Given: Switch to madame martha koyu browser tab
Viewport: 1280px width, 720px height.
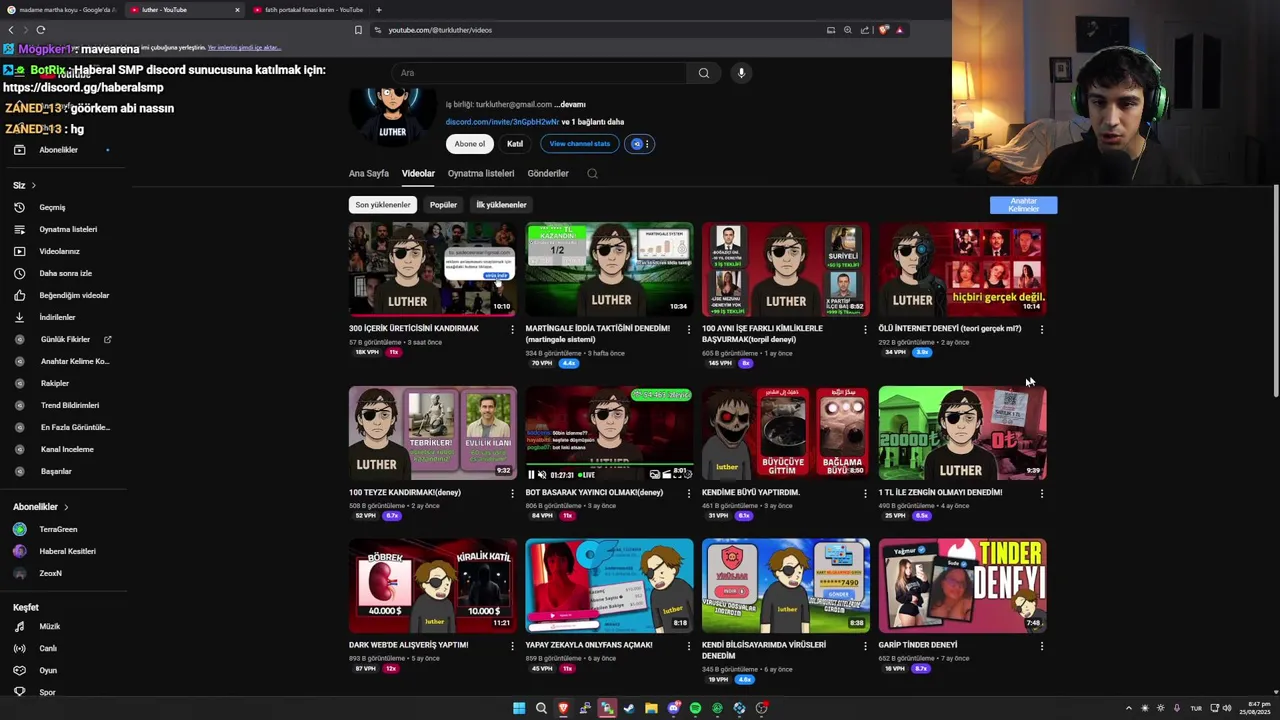Looking at the screenshot, I should pyautogui.click(x=60, y=10).
